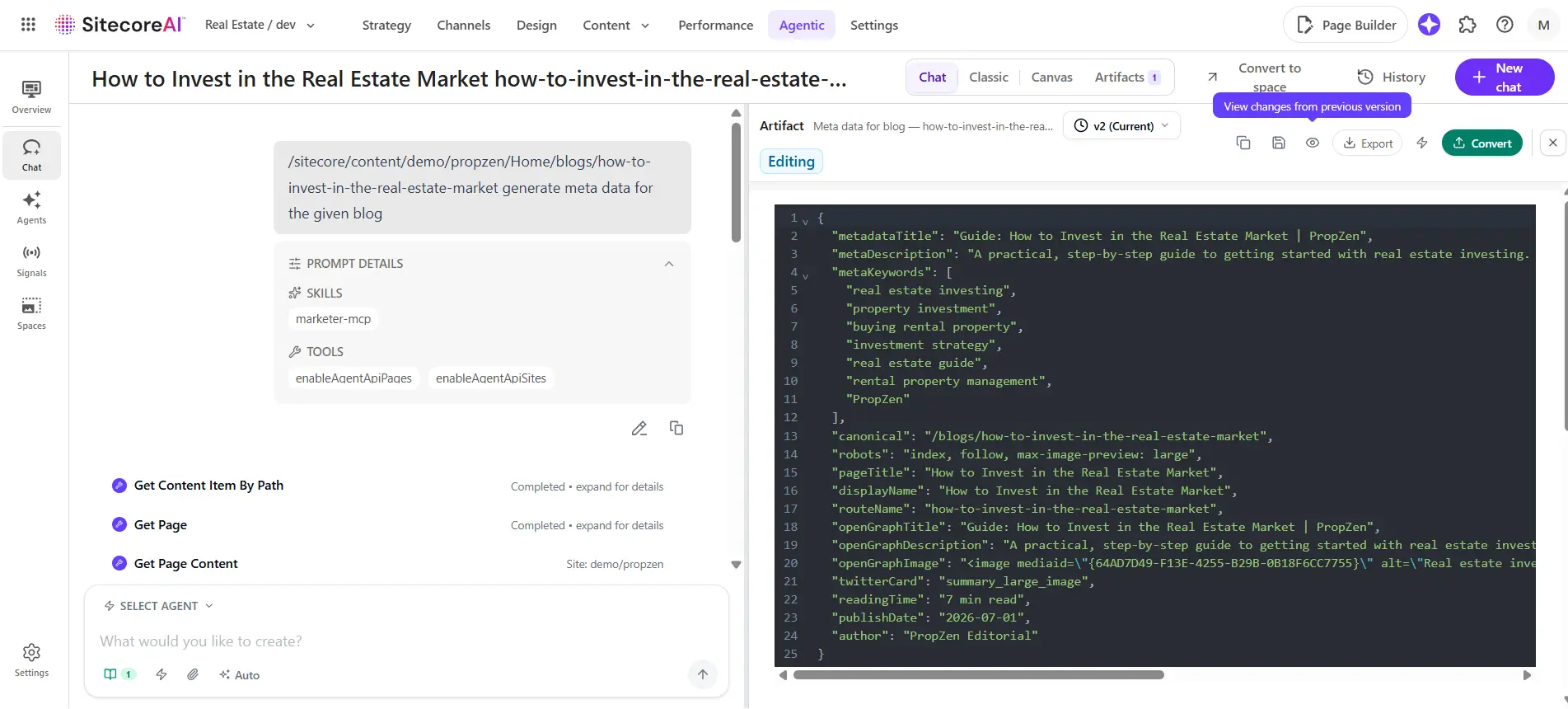
Task: Click the lightning bolt icon beside Export
Action: 1422,143
